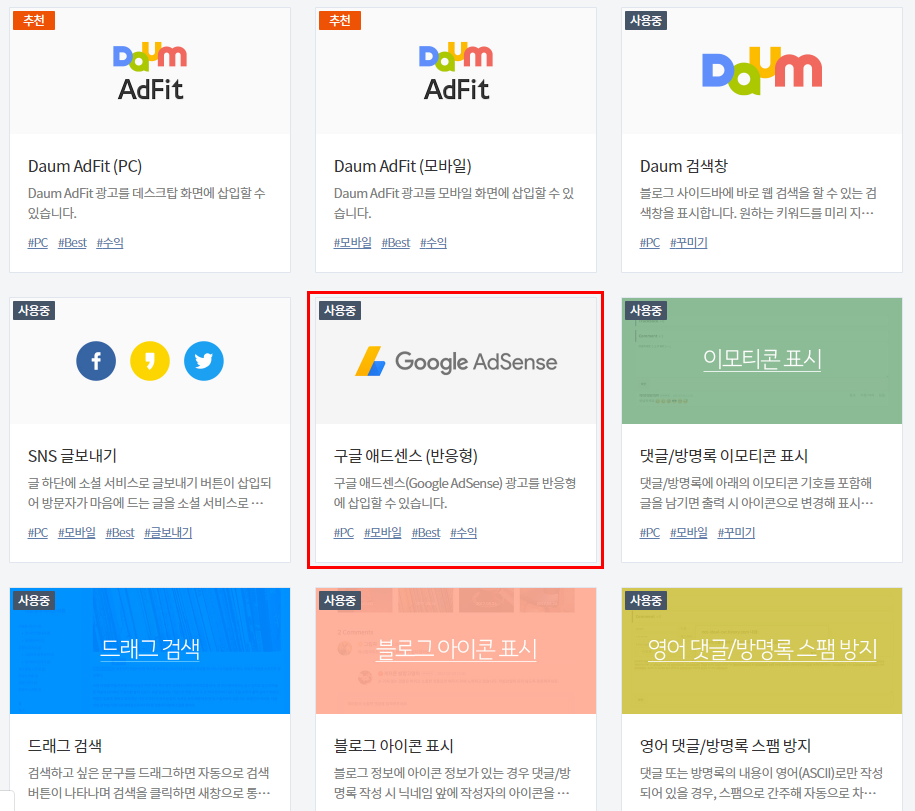Screen dimensions: 915x811
Task: Click #Best tag in 구글 애드센스 card
Action: point(426,533)
